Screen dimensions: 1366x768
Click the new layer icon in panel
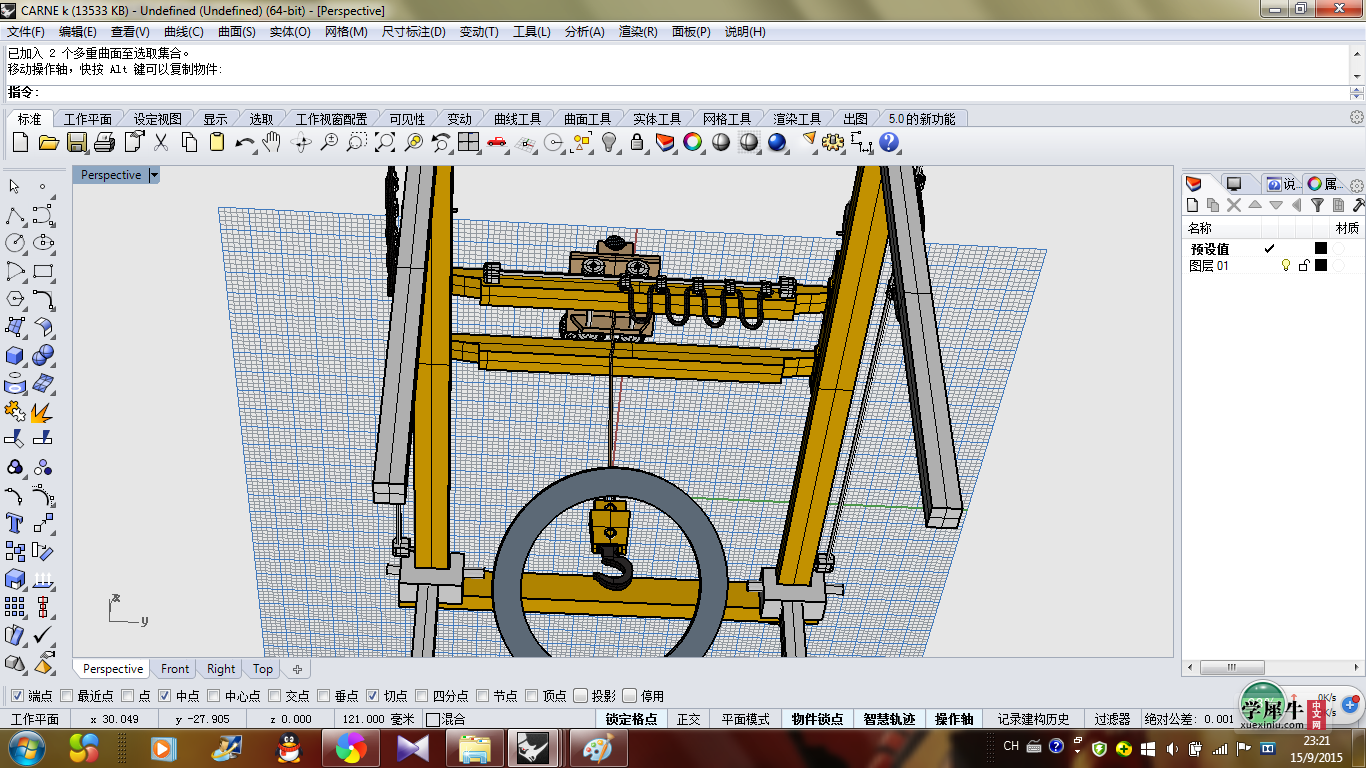point(1192,205)
